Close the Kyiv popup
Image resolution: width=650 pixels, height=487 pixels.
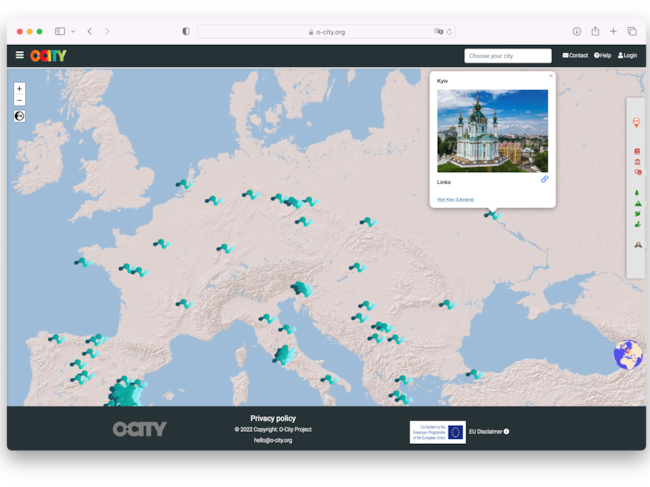point(550,76)
